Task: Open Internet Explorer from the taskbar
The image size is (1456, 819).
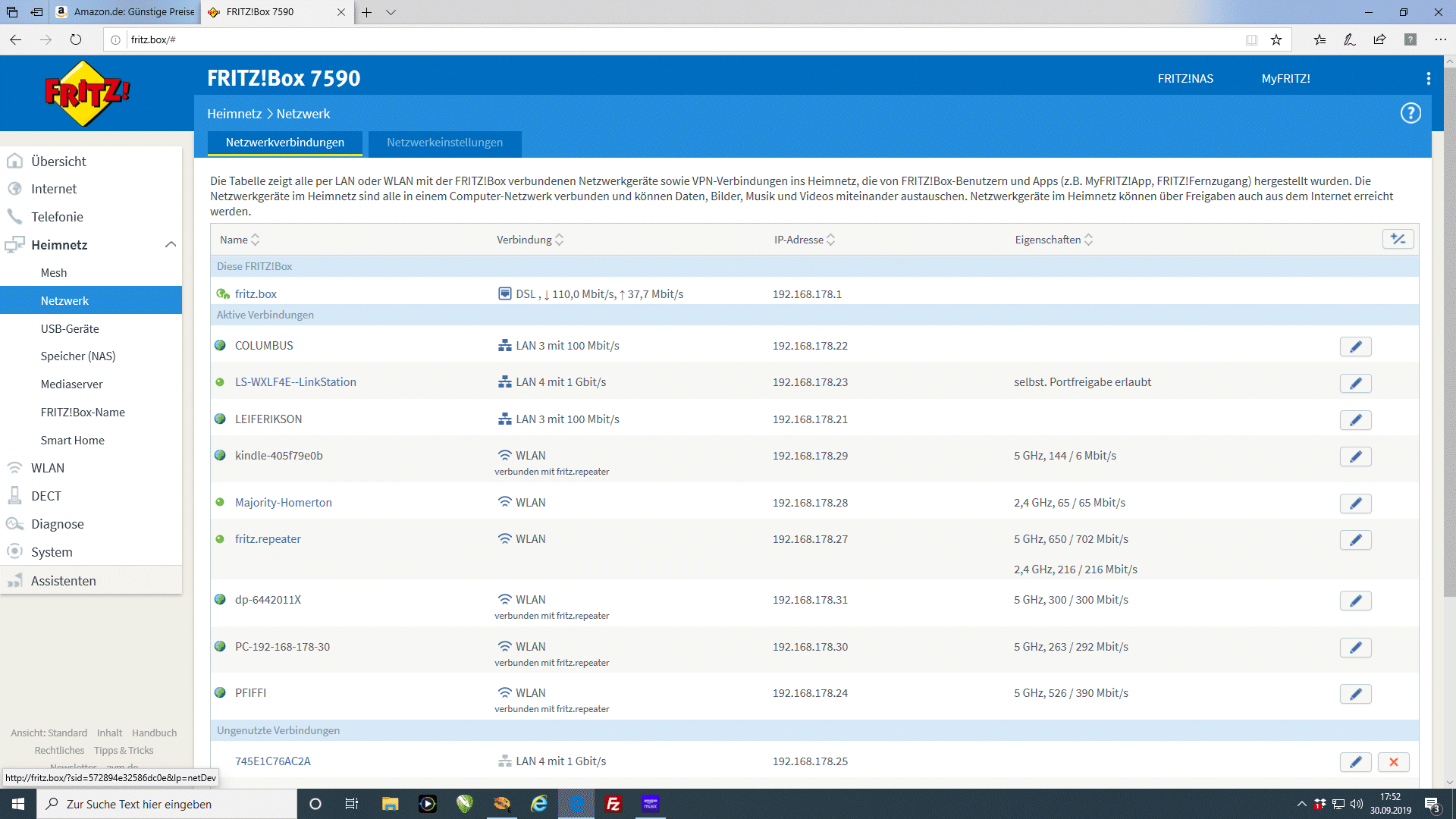Action: tap(539, 804)
